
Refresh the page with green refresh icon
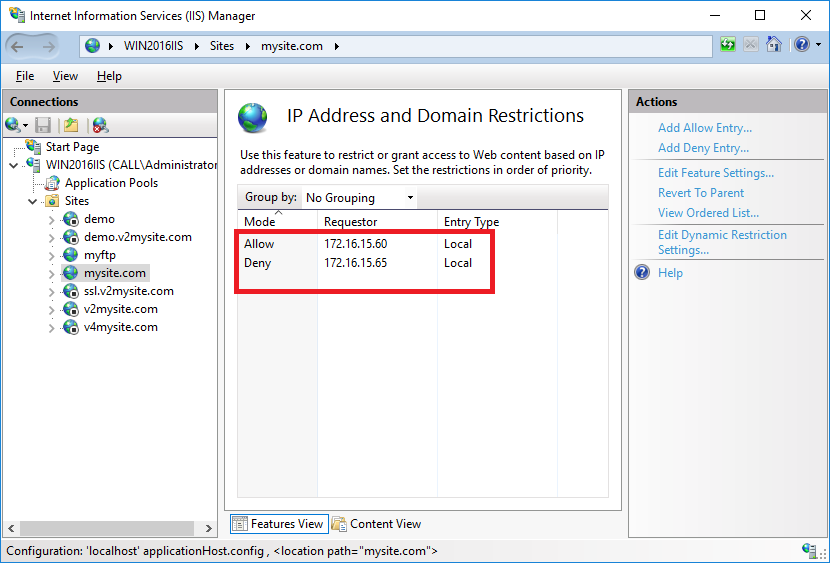click(x=728, y=44)
